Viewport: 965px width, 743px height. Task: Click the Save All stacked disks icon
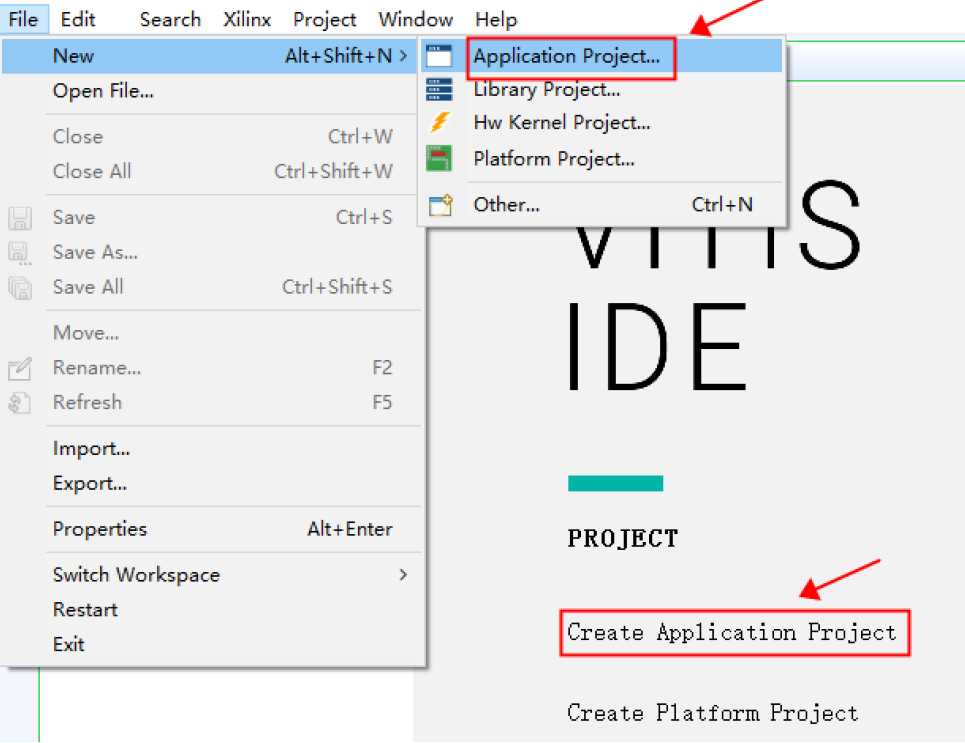click(x=20, y=287)
